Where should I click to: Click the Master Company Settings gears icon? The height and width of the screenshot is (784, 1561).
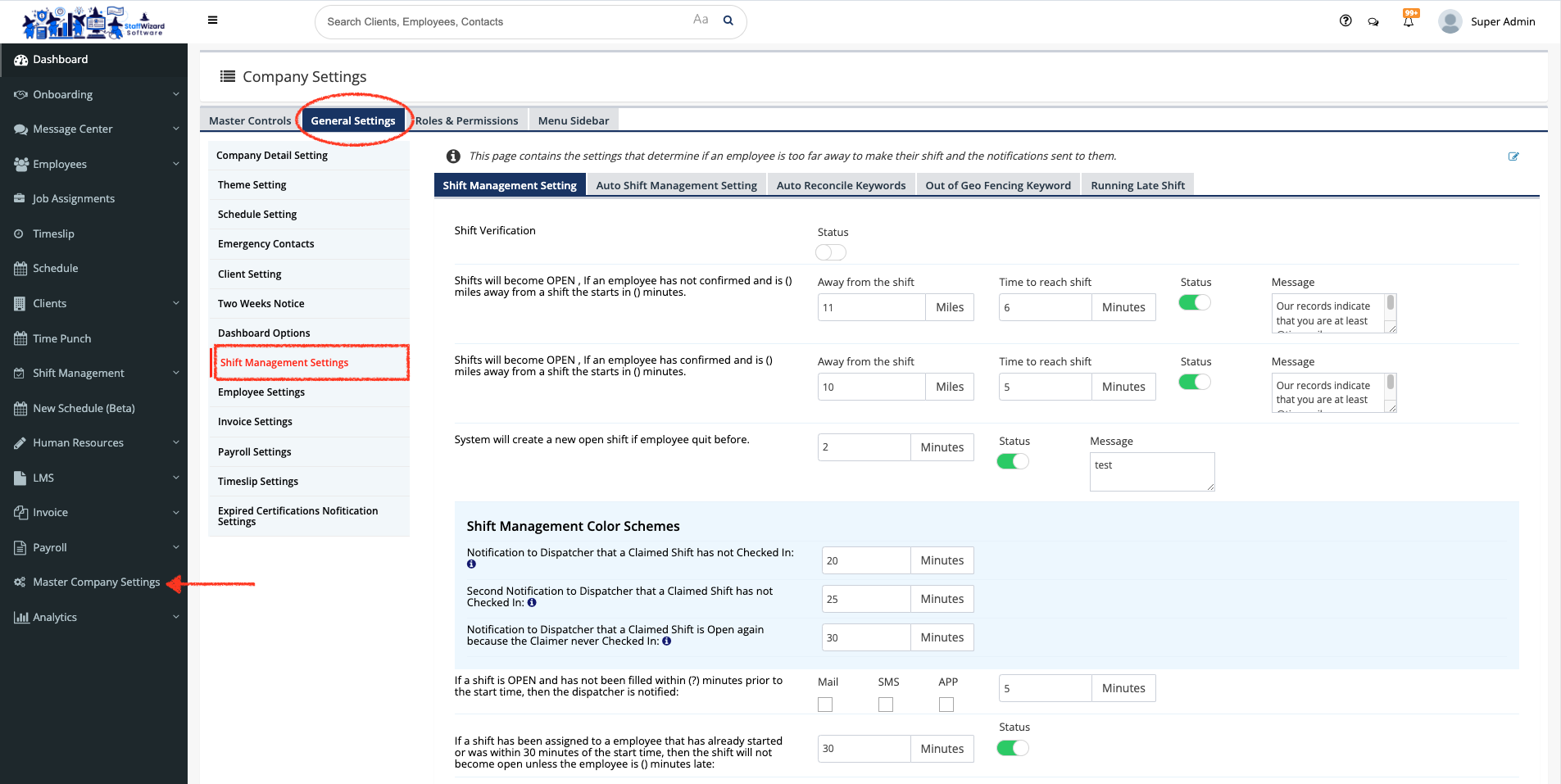pyautogui.click(x=20, y=582)
